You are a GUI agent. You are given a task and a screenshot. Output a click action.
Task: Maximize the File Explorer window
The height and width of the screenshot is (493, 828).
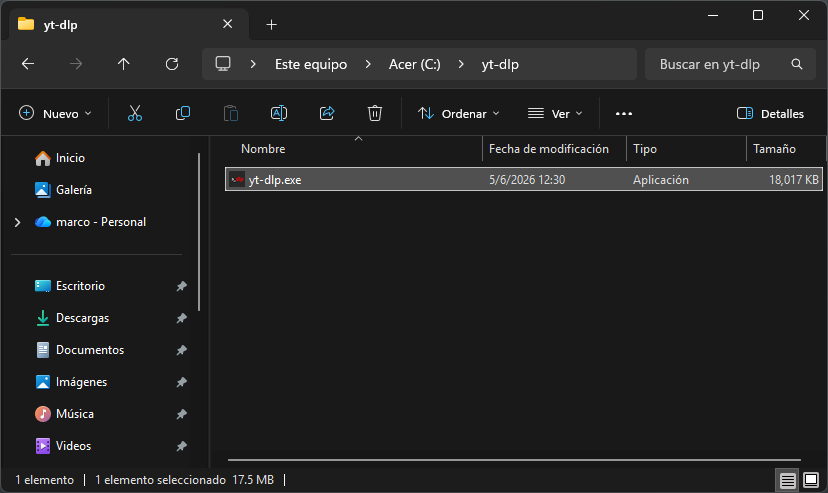point(758,15)
